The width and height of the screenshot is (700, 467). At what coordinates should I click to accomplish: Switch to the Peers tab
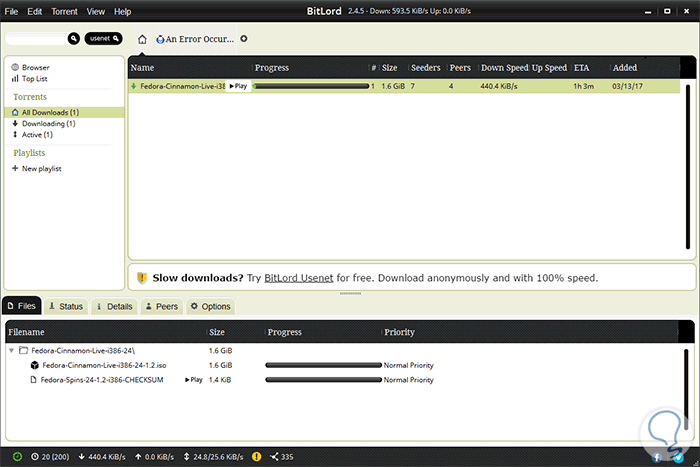pyautogui.click(x=162, y=306)
